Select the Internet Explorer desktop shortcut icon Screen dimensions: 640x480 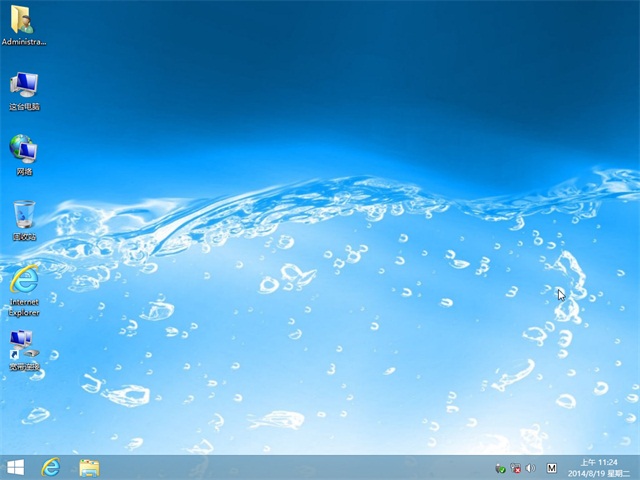click(23, 277)
